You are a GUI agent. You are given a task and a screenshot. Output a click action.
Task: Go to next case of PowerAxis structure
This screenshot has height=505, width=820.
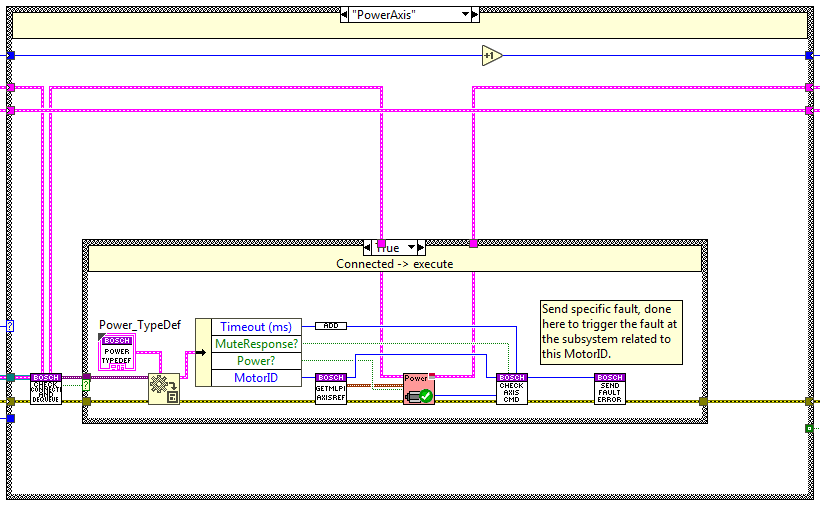tap(475, 15)
